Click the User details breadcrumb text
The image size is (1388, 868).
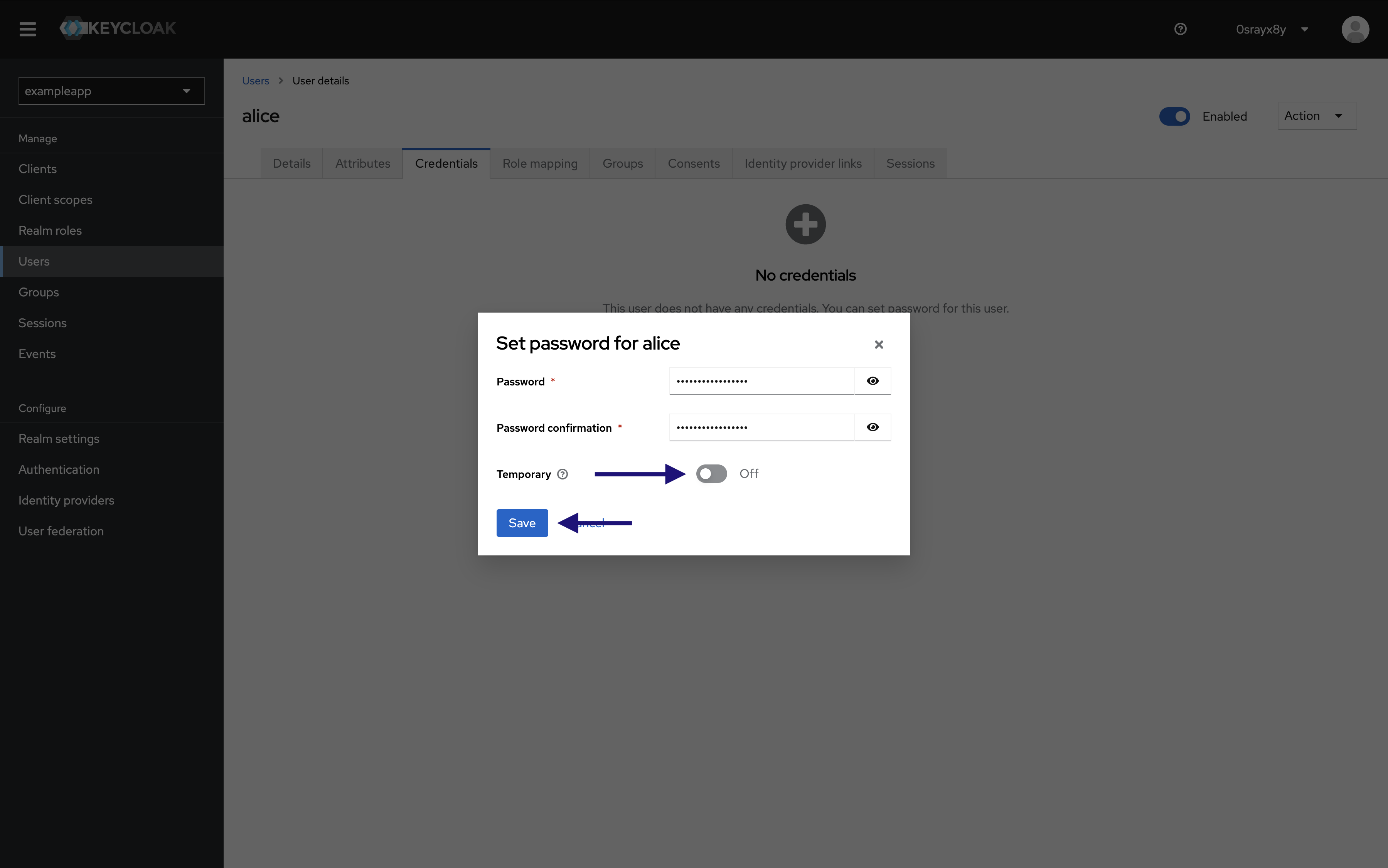320,81
